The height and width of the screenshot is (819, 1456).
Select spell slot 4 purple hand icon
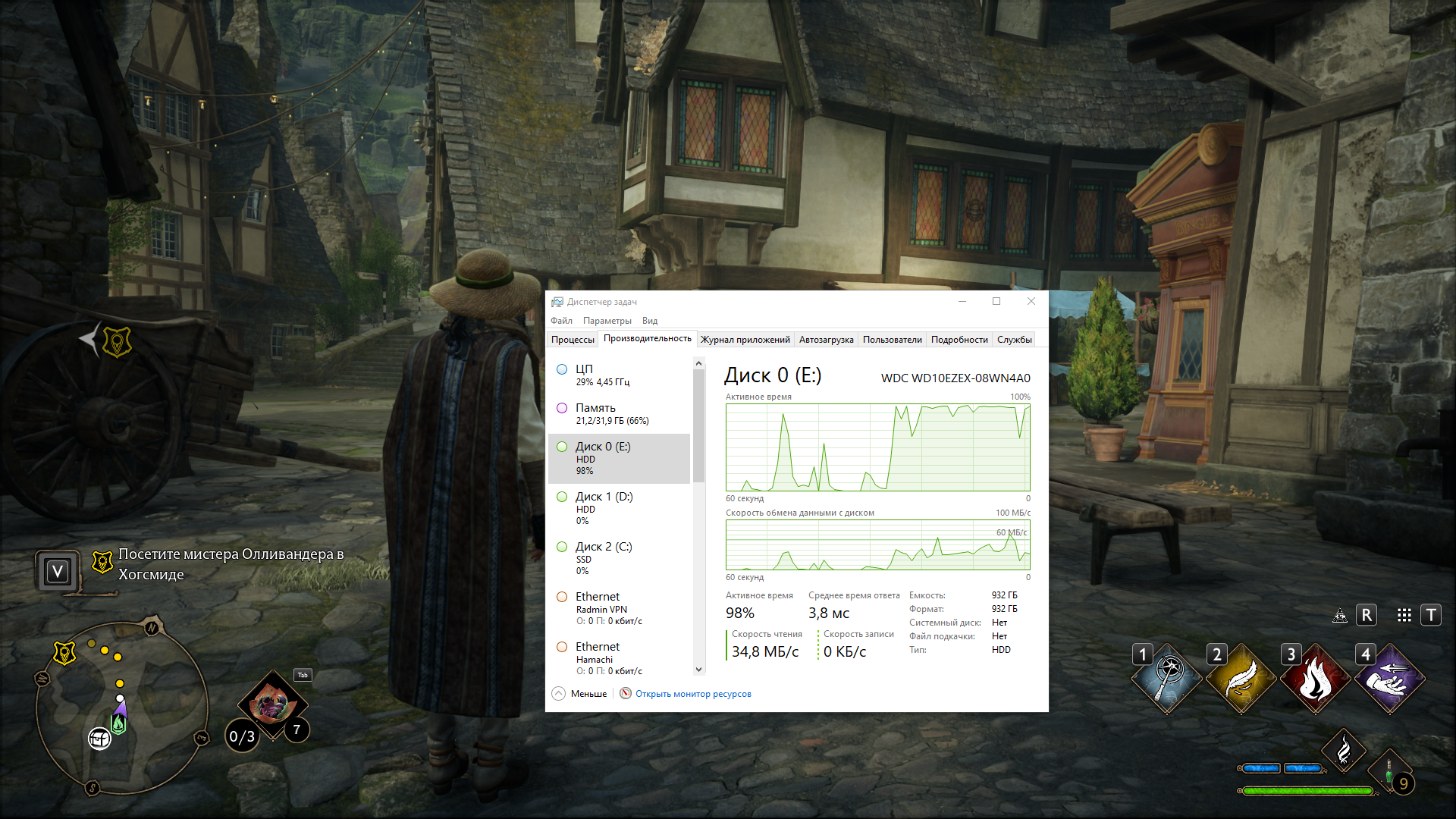(x=1390, y=679)
